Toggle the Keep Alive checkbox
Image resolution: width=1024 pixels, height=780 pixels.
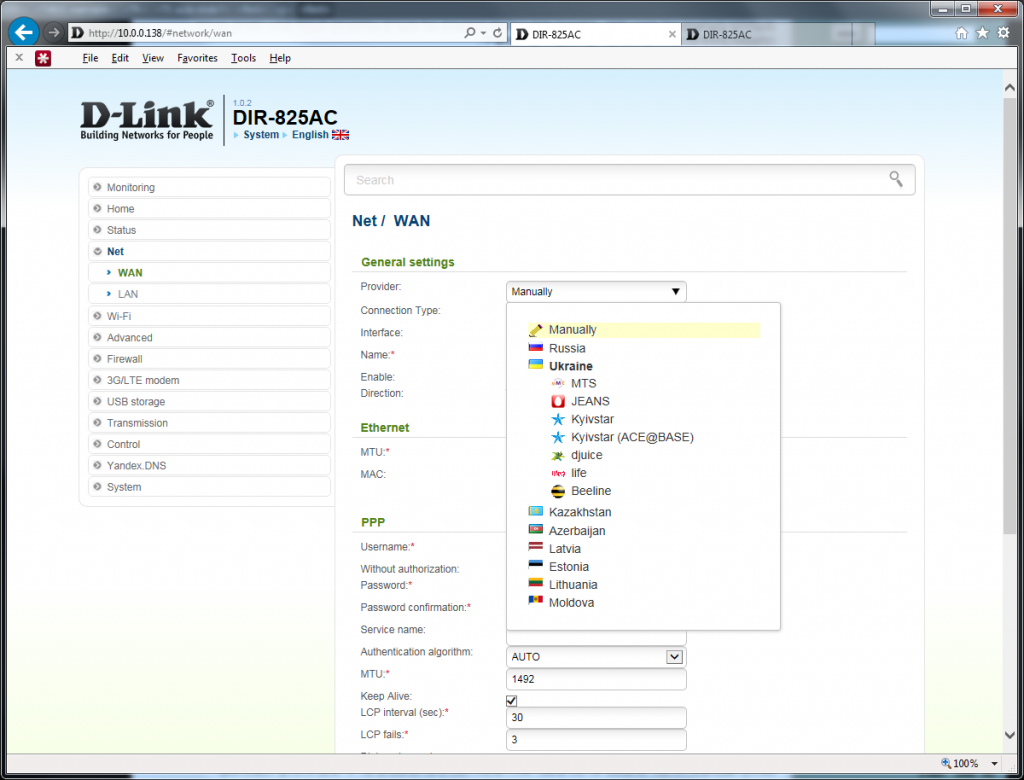(x=512, y=701)
